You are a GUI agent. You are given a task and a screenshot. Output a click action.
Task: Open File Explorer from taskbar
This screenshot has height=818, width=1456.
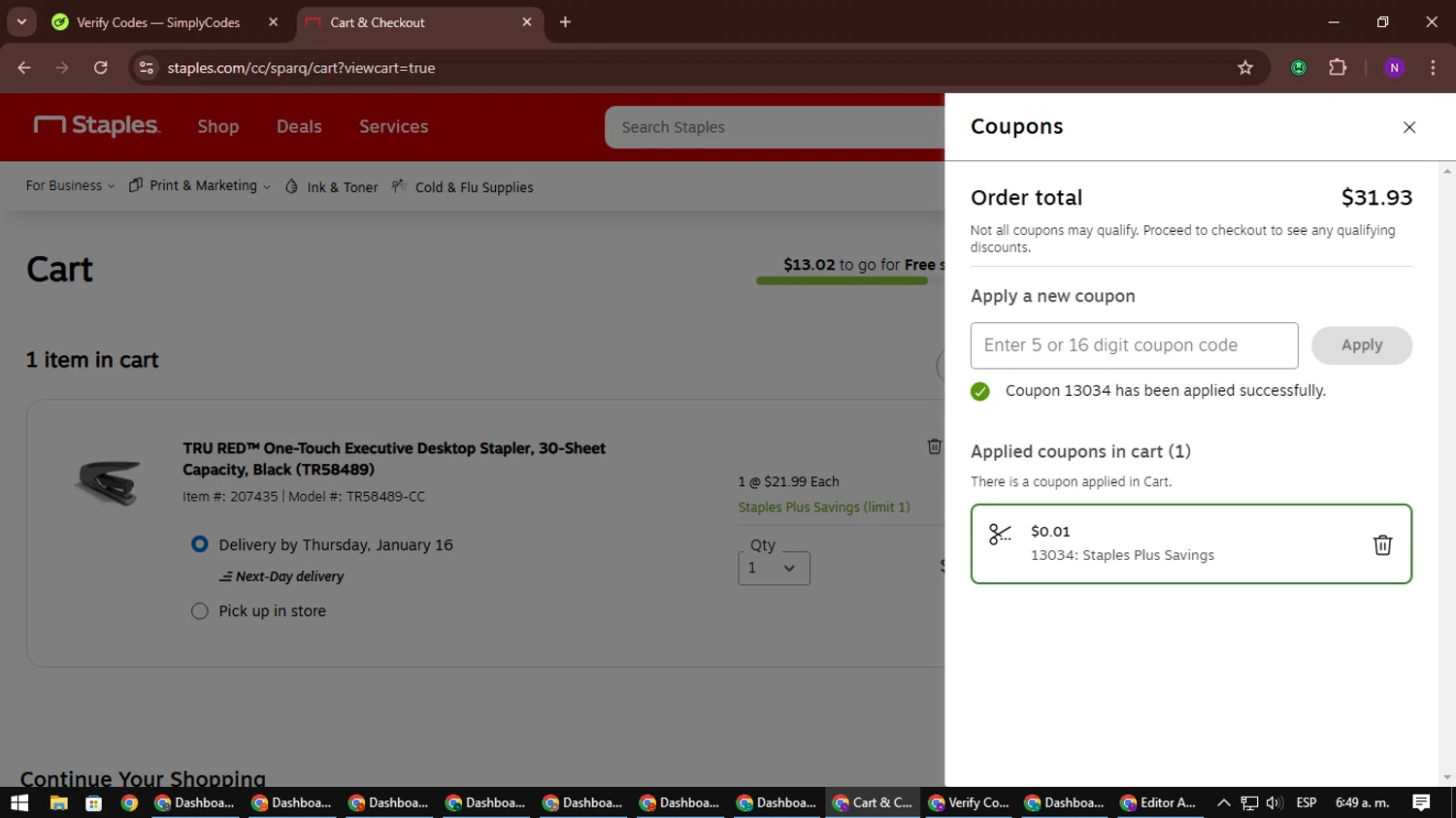pos(58,802)
